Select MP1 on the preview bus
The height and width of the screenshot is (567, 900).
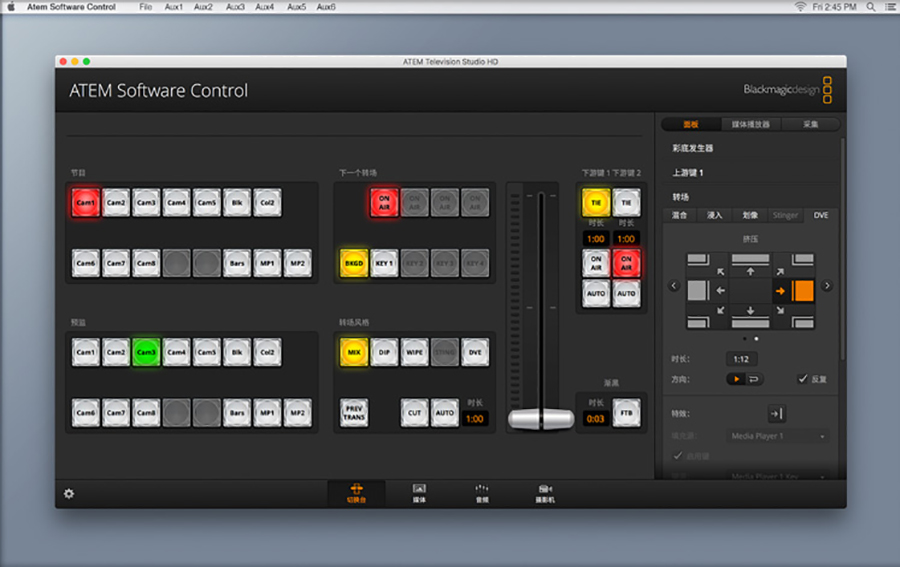(267, 413)
